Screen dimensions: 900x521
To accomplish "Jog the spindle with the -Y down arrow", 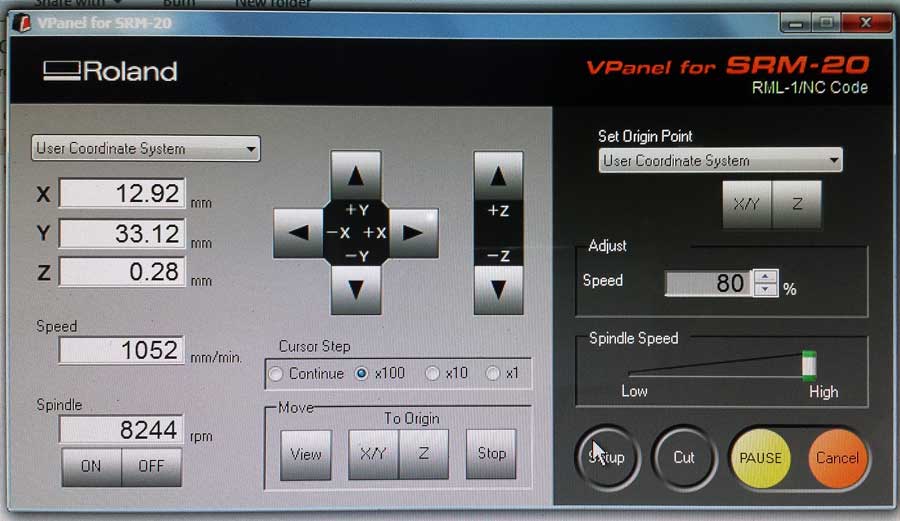I will (x=356, y=290).
